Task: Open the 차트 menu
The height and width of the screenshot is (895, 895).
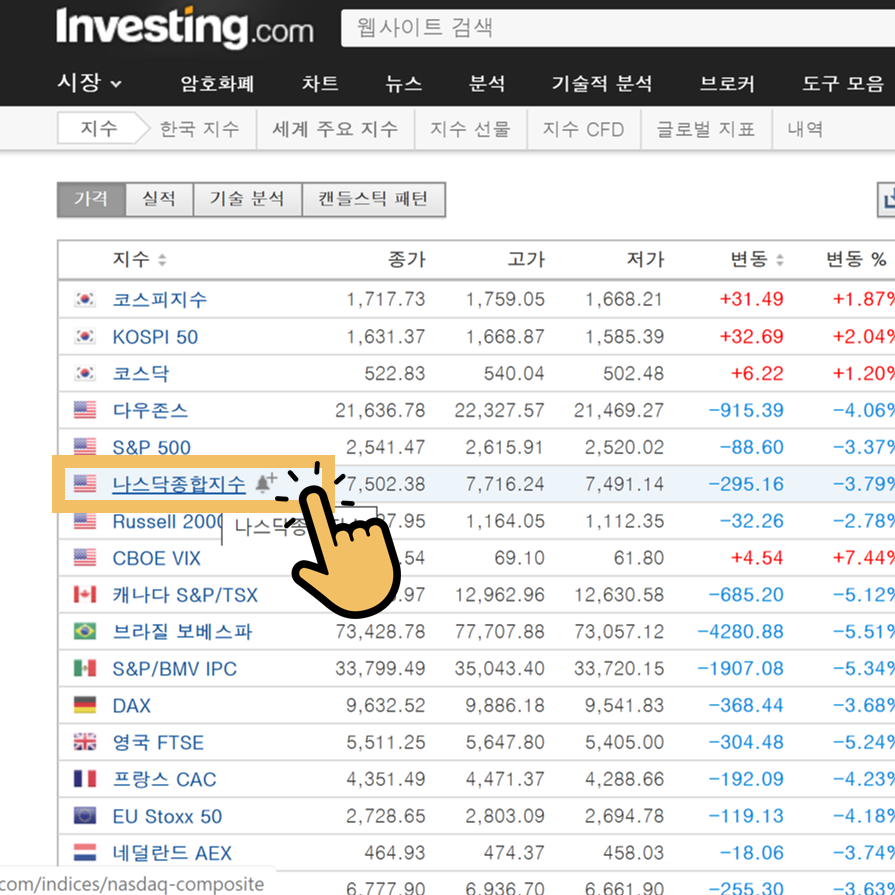Action: pos(320,83)
